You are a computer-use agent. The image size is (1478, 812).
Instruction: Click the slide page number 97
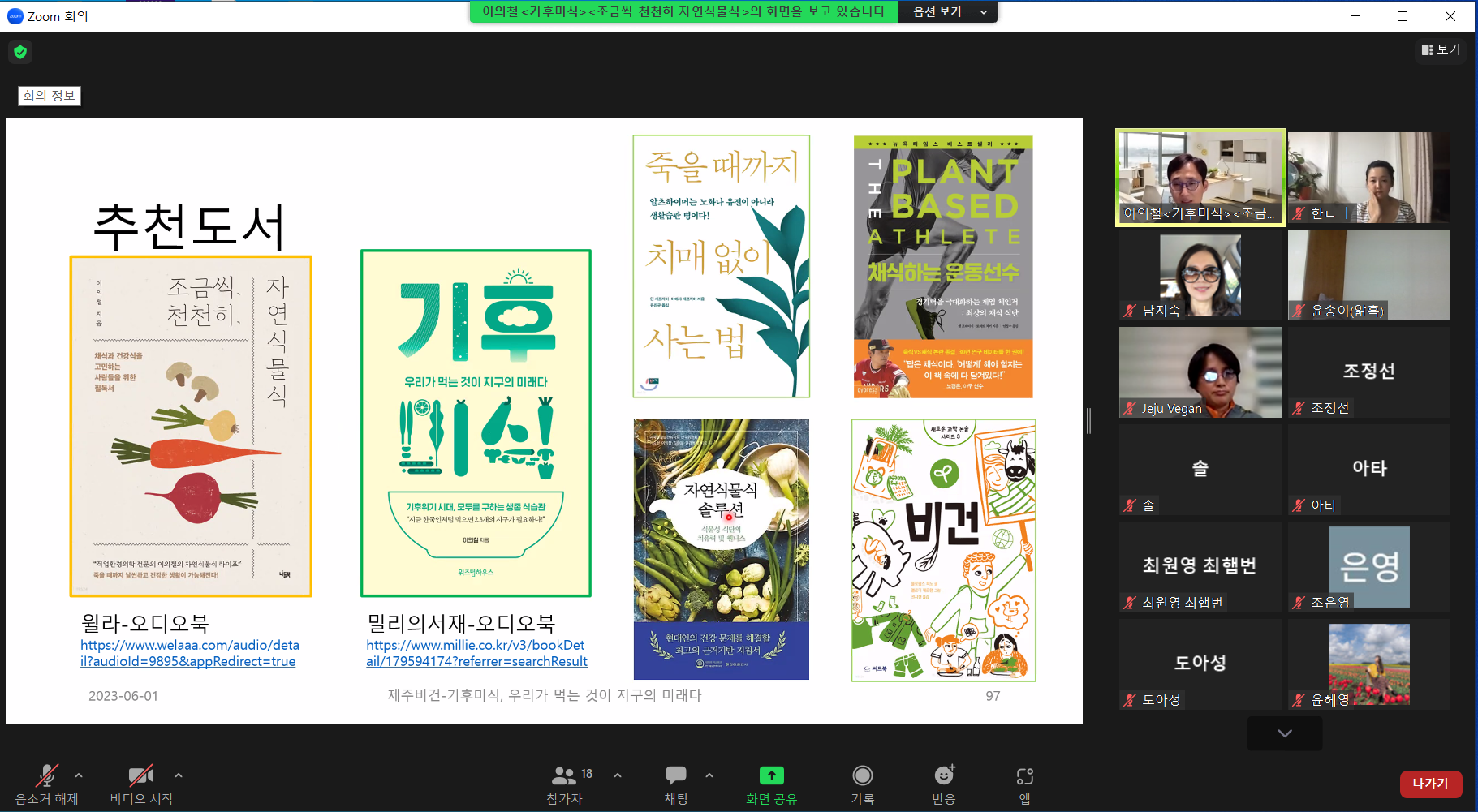coord(993,696)
